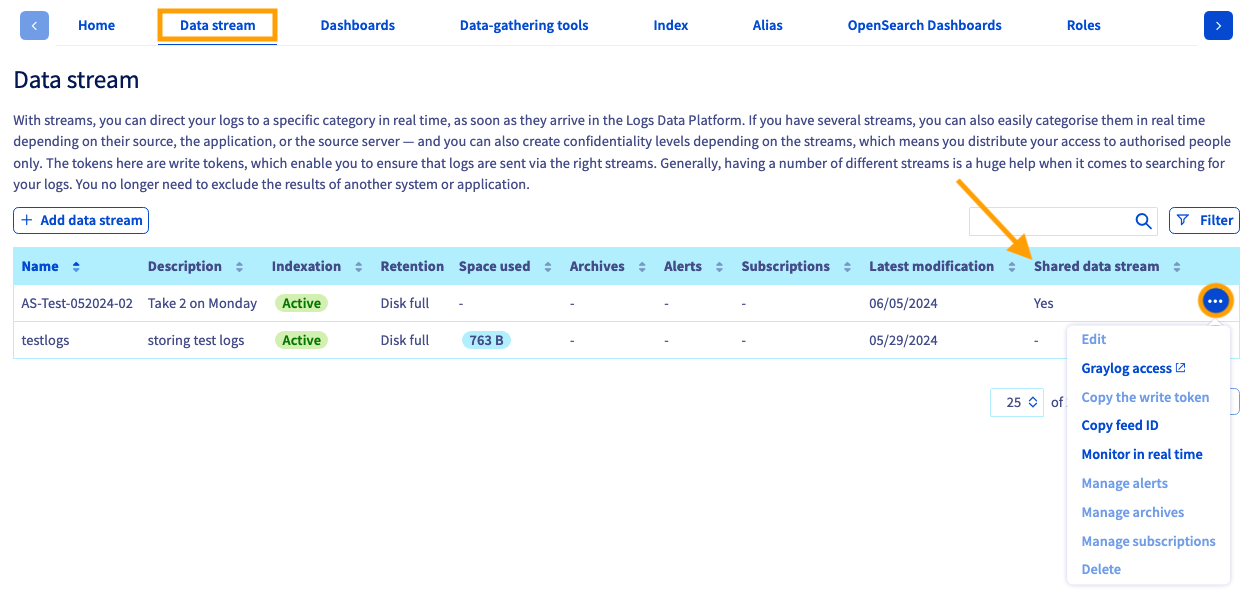Image resolution: width=1256 pixels, height=594 pixels.
Task: Select Copy the write token
Action: pos(1145,397)
